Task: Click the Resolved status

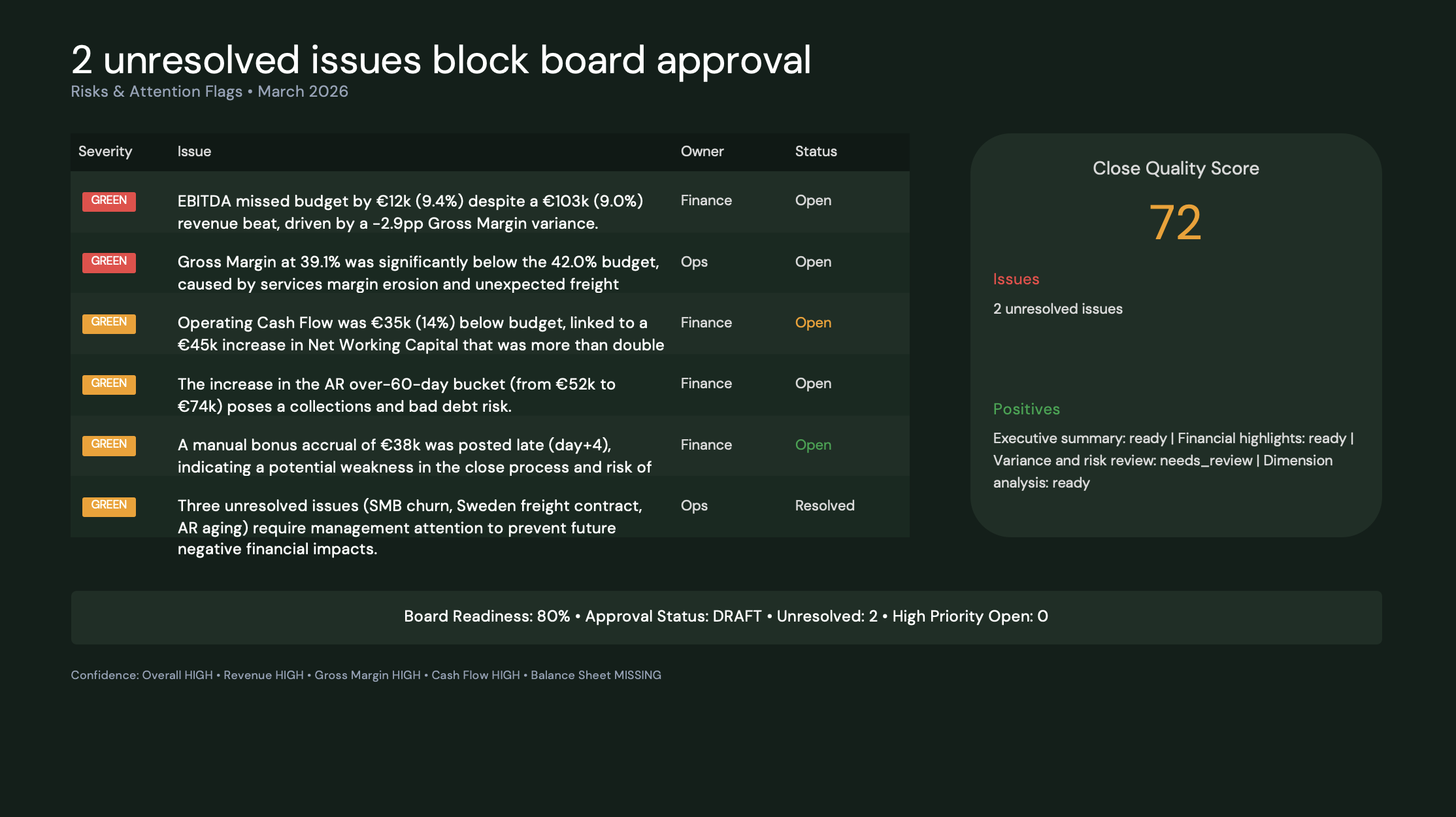Action: tap(825, 506)
